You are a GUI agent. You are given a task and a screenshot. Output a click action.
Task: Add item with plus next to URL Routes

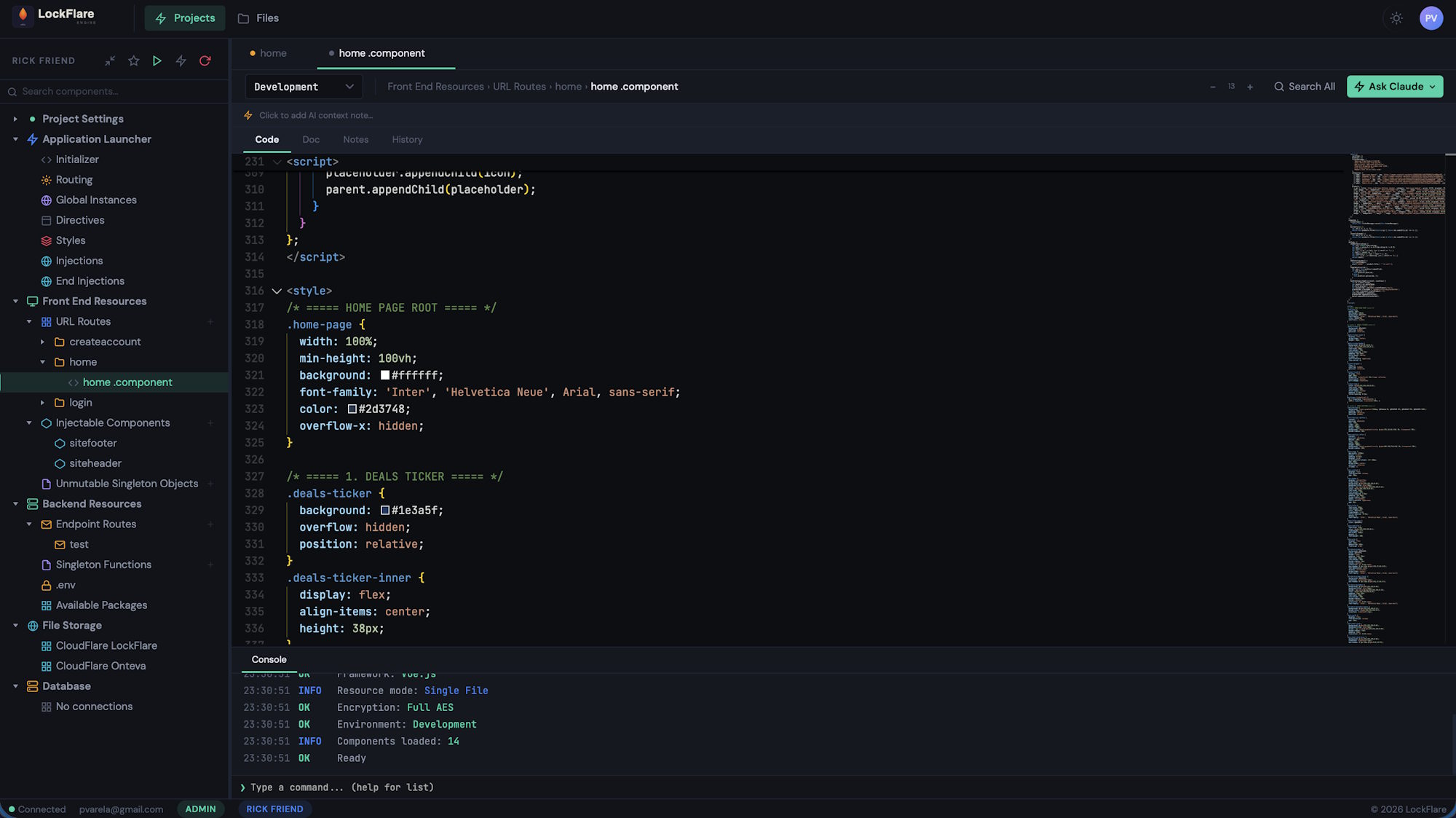[x=210, y=321]
